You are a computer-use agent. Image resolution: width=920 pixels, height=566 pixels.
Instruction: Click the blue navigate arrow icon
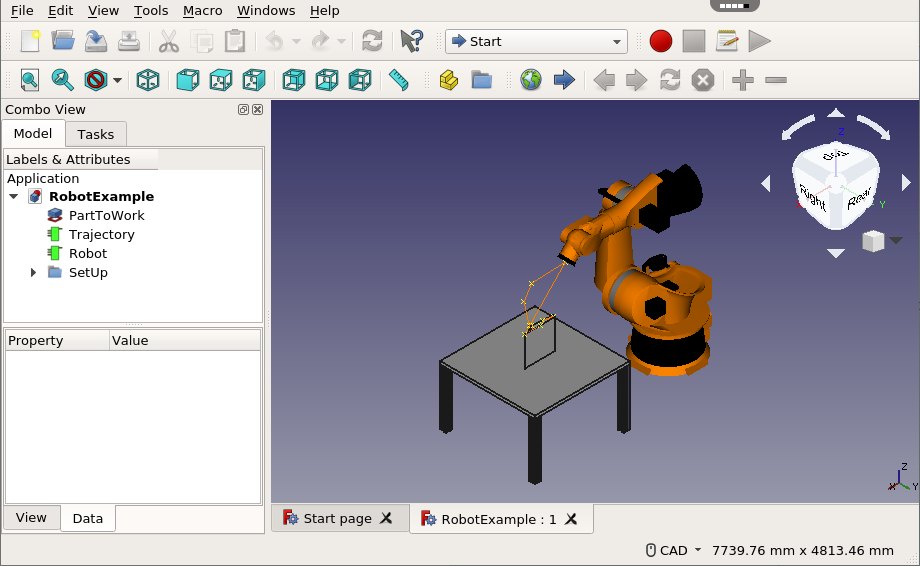pyautogui.click(x=564, y=80)
